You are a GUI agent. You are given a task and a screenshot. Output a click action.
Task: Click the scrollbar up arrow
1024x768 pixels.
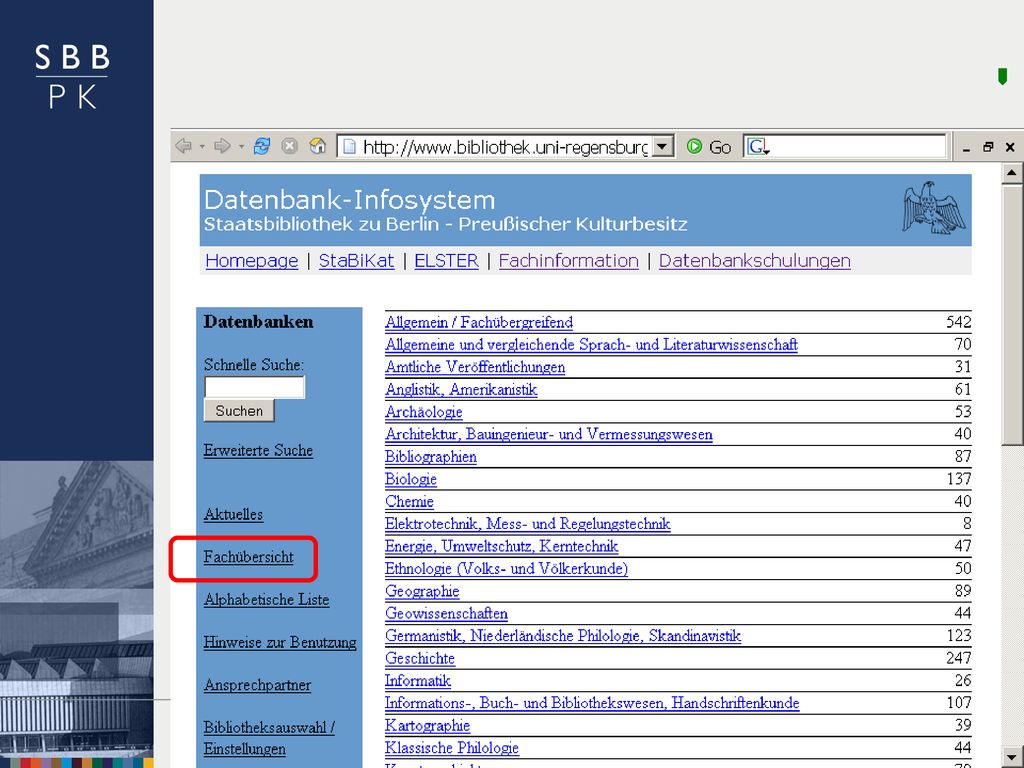pyautogui.click(x=1012, y=173)
